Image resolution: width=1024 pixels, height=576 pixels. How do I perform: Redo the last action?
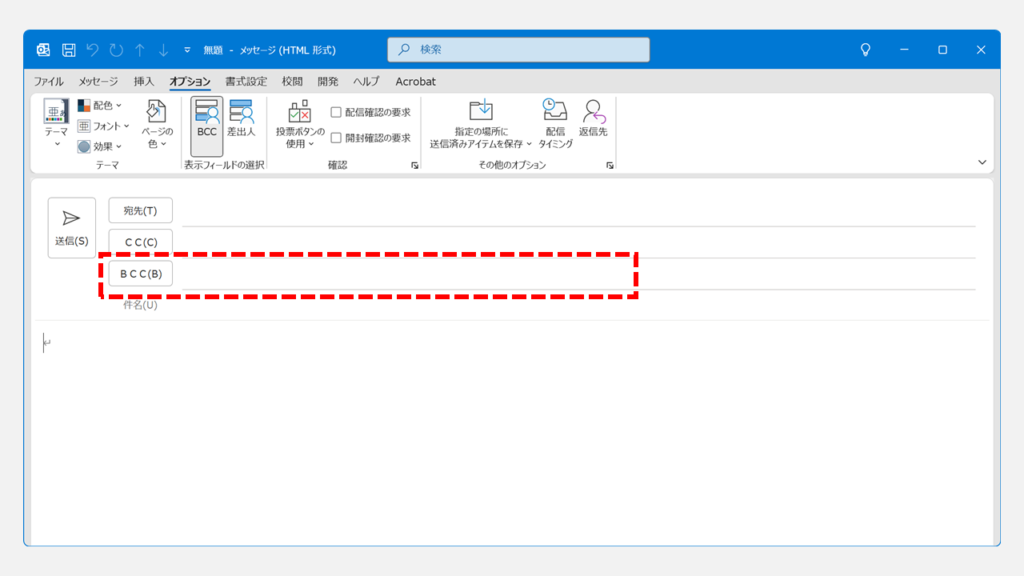(116, 50)
